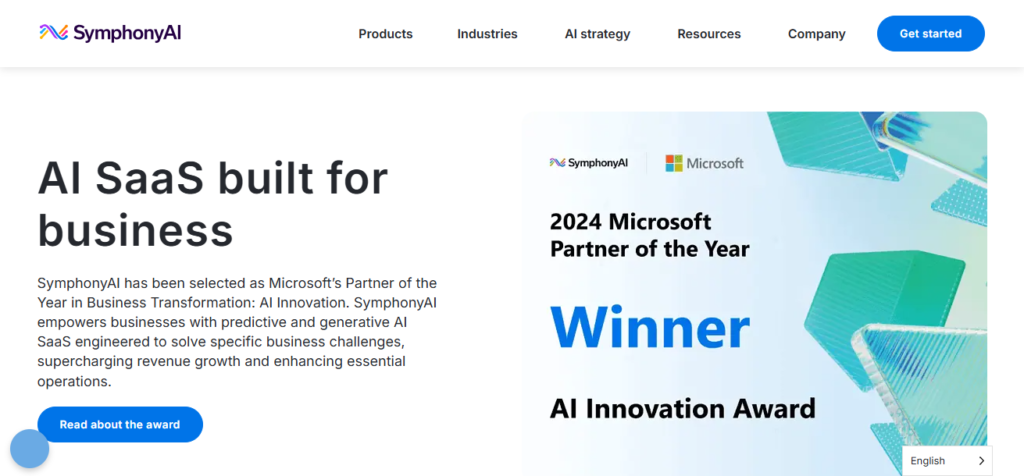Click the SymphonyAI wordmark in the header
This screenshot has width=1024, height=476.
coord(127,33)
